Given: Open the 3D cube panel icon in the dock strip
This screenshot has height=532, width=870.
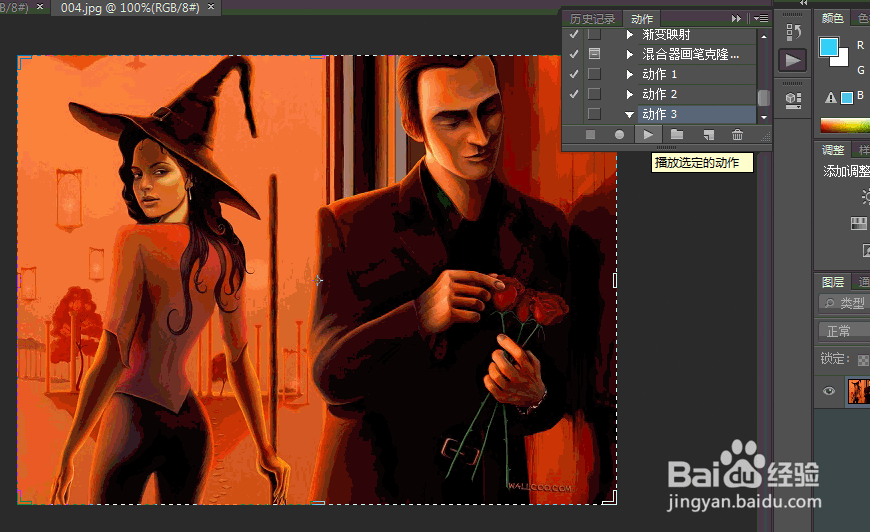Looking at the screenshot, I should 793,100.
